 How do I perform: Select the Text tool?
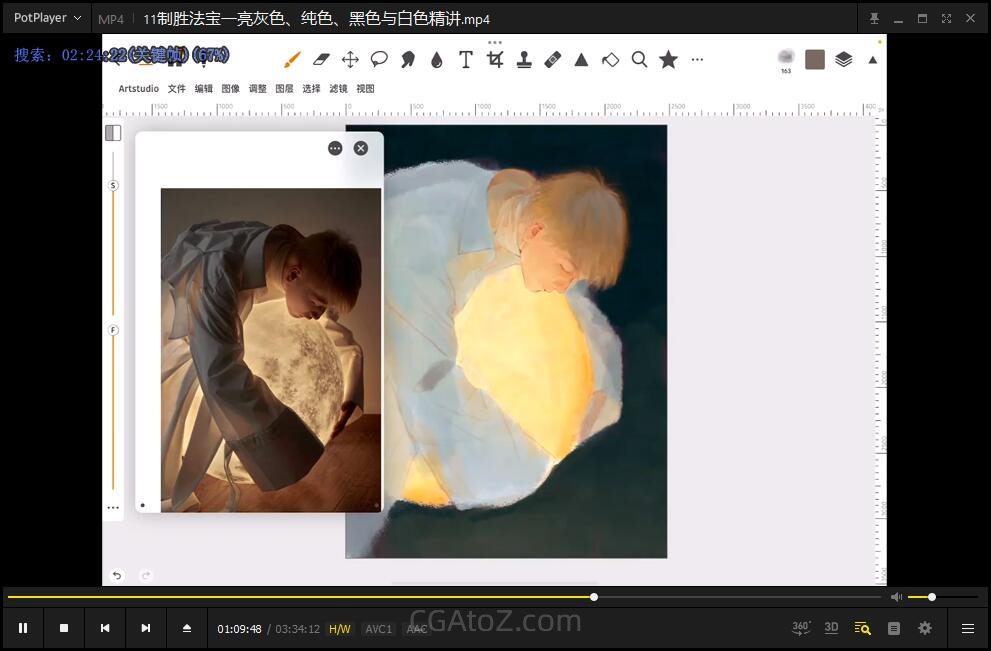466,60
